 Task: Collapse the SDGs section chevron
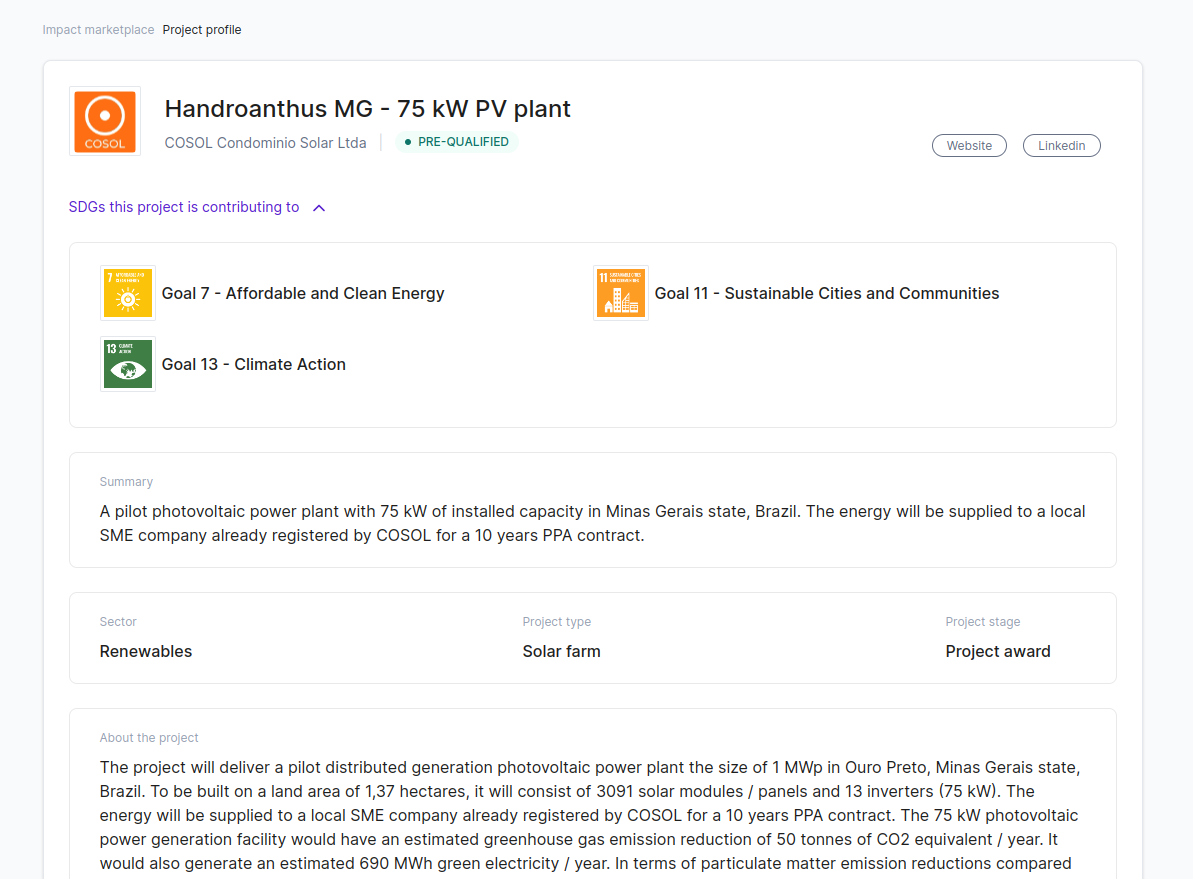click(319, 208)
